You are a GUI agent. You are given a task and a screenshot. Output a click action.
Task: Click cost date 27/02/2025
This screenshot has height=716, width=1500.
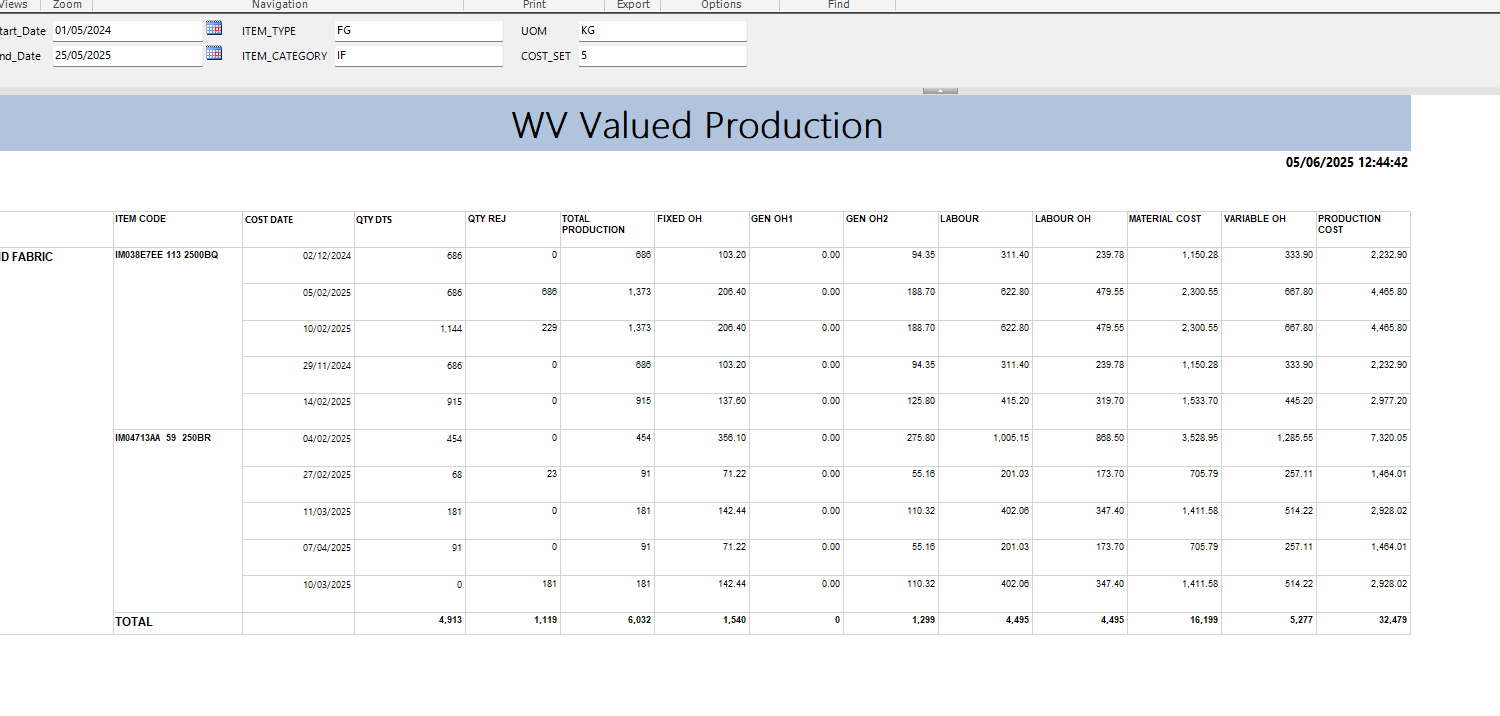tap(327, 475)
